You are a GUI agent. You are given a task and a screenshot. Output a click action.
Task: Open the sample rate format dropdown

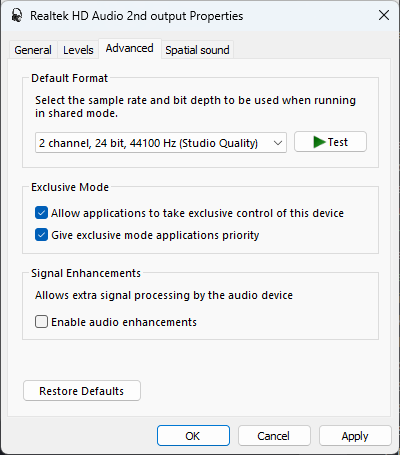tap(161, 143)
